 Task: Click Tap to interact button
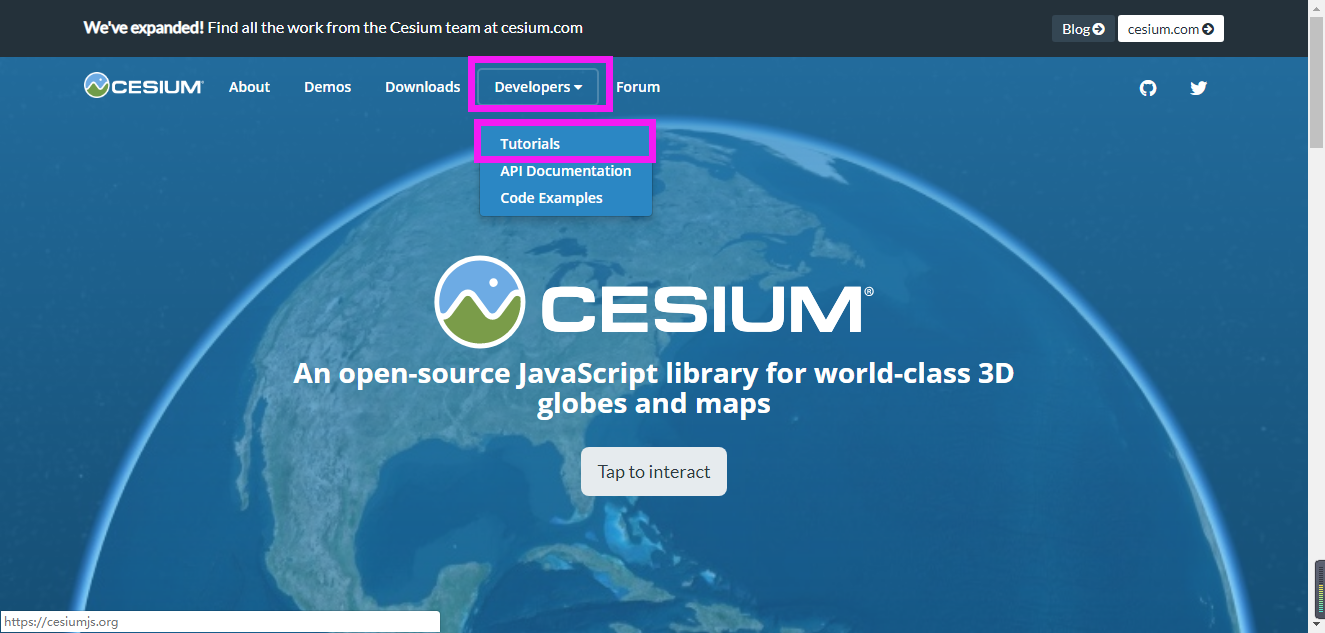coord(654,471)
